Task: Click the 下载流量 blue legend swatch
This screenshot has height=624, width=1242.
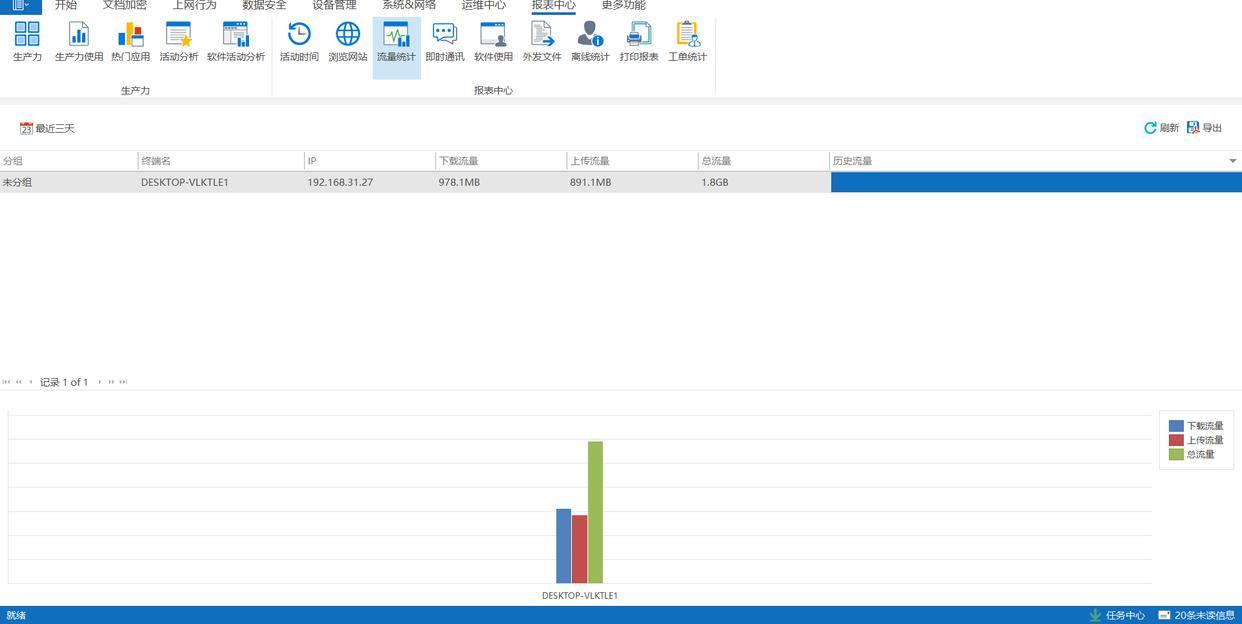Action: point(1176,426)
